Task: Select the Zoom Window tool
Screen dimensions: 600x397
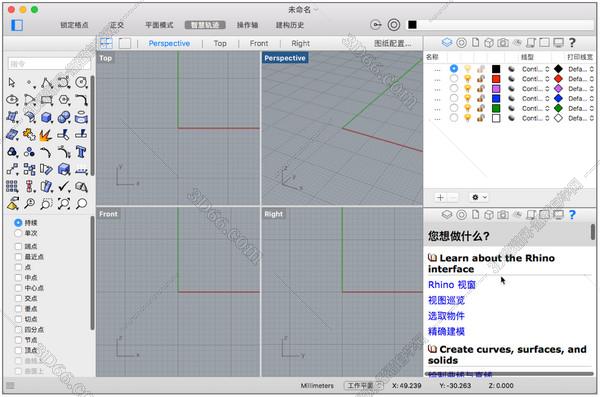Action: coord(46,204)
